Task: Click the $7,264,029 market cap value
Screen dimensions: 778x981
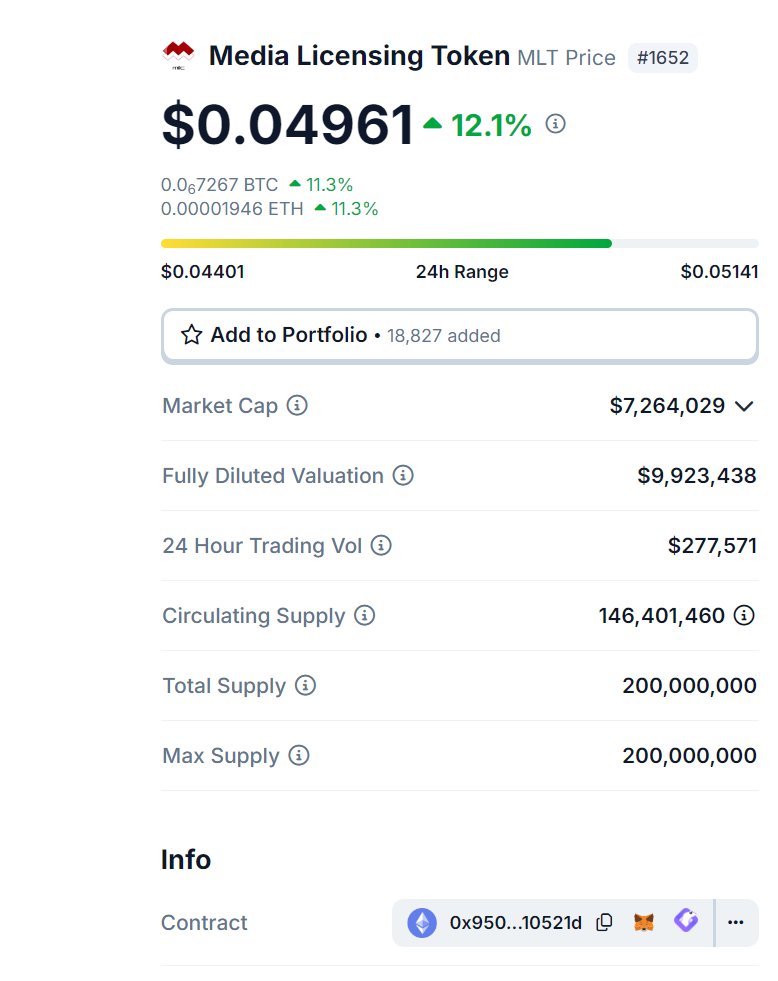Action: pos(667,406)
